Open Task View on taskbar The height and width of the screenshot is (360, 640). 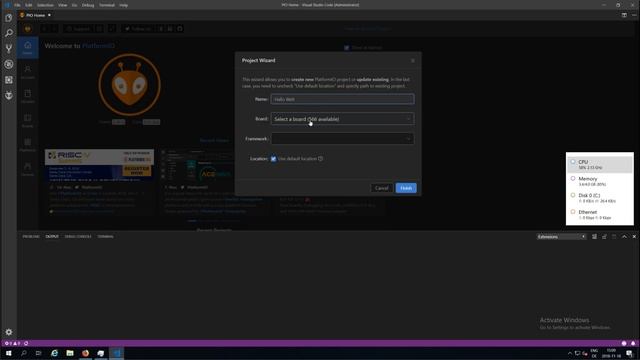[38, 353]
